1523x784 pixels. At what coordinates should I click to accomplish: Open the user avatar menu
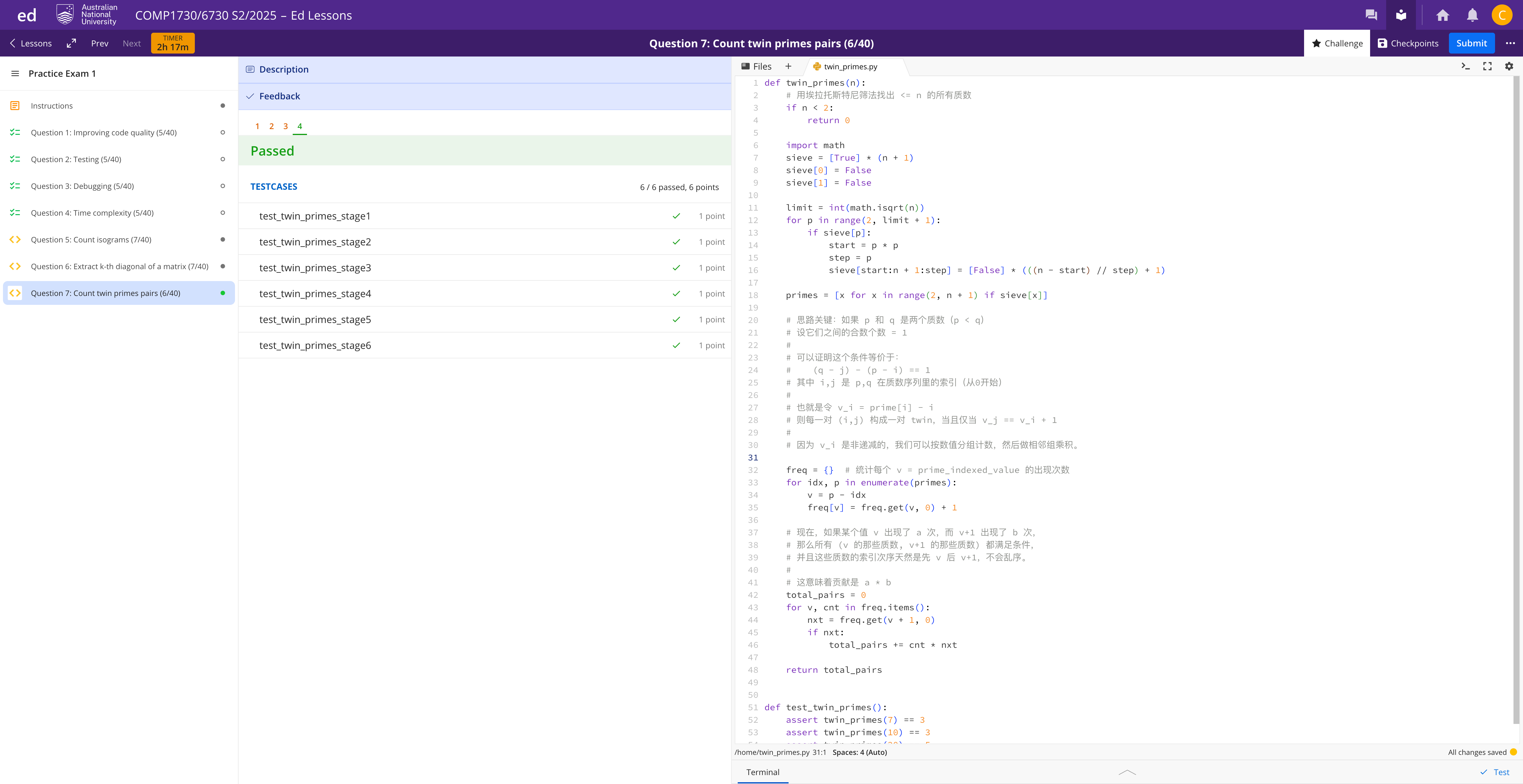(x=1502, y=15)
